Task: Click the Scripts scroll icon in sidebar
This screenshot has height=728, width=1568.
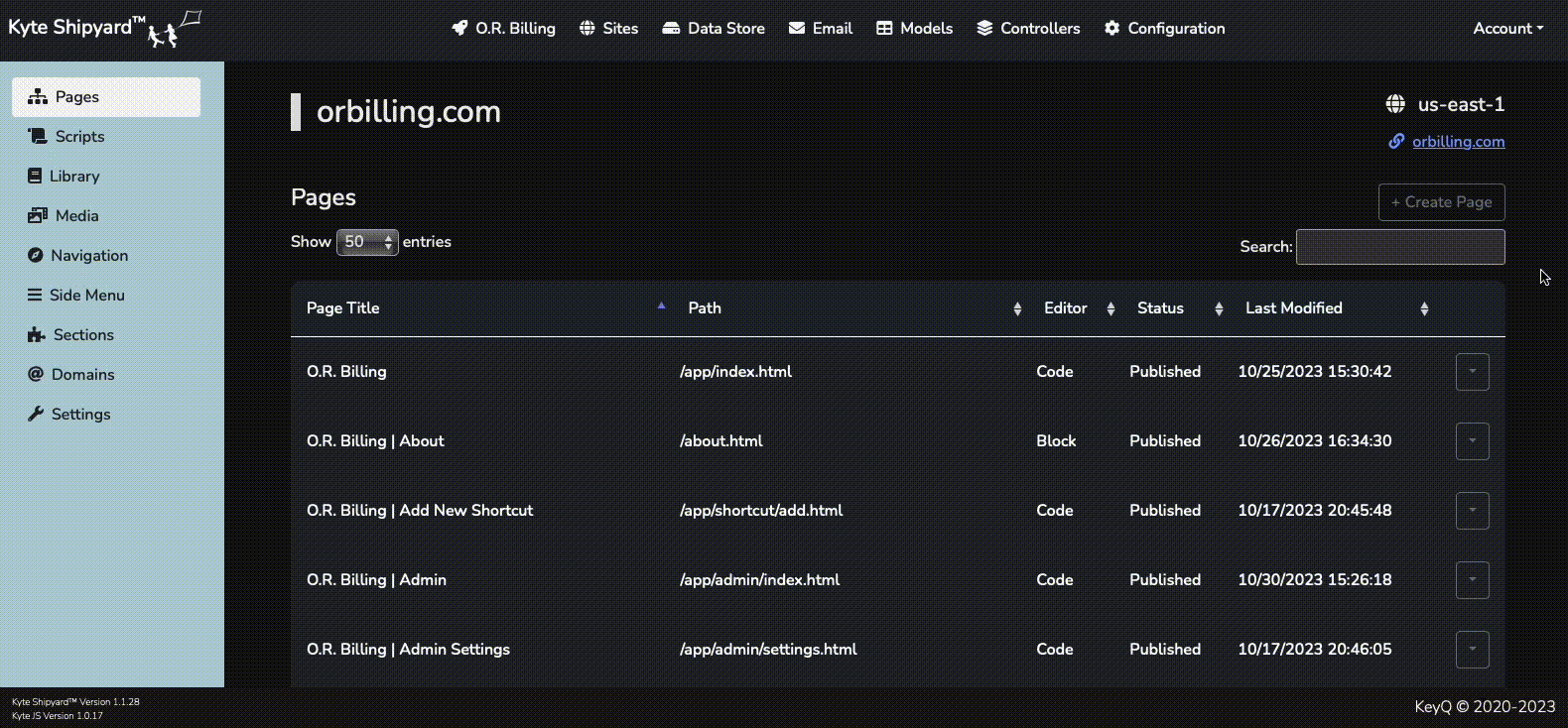Action: click(x=38, y=137)
